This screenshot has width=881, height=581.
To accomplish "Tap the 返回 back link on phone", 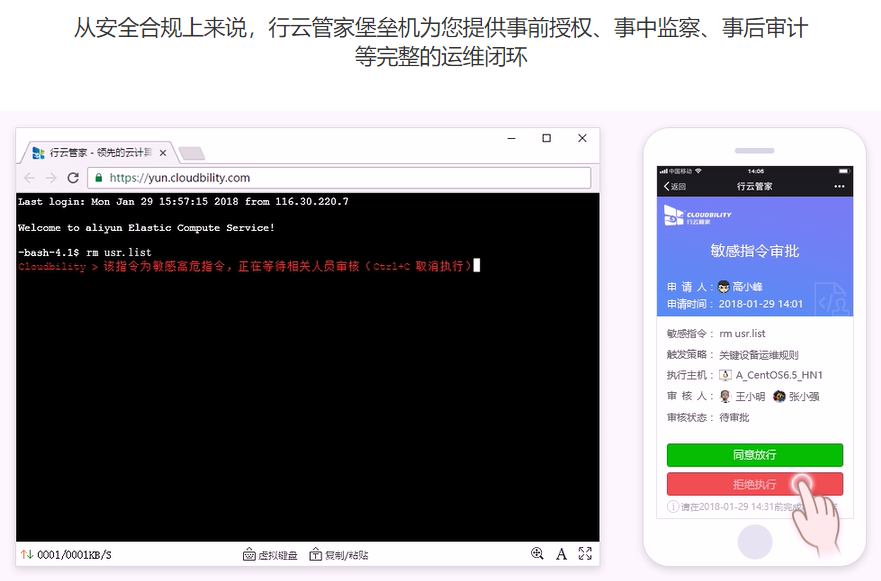I will tap(675, 187).
